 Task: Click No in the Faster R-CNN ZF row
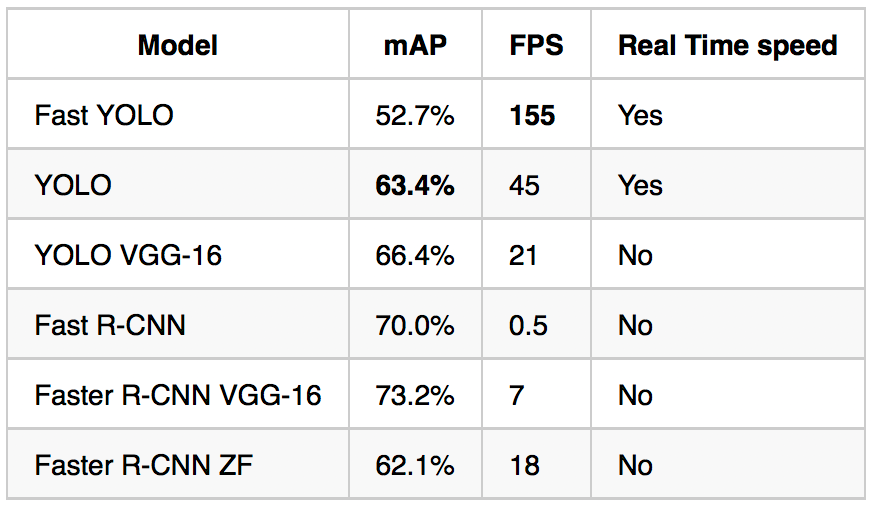635,465
